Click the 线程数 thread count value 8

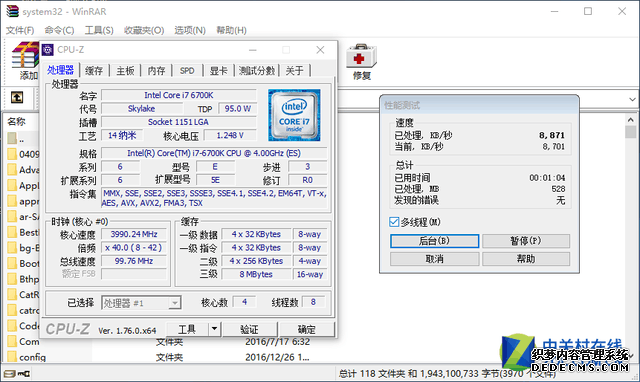[x=313, y=302]
